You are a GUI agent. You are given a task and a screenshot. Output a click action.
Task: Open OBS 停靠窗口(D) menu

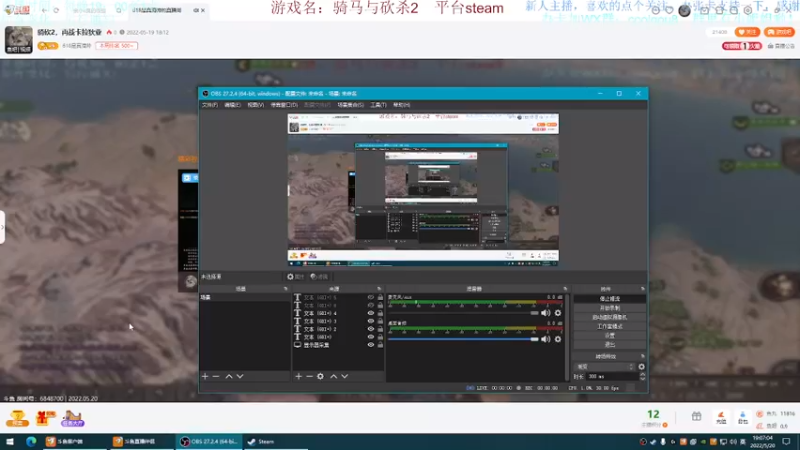click(x=284, y=105)
